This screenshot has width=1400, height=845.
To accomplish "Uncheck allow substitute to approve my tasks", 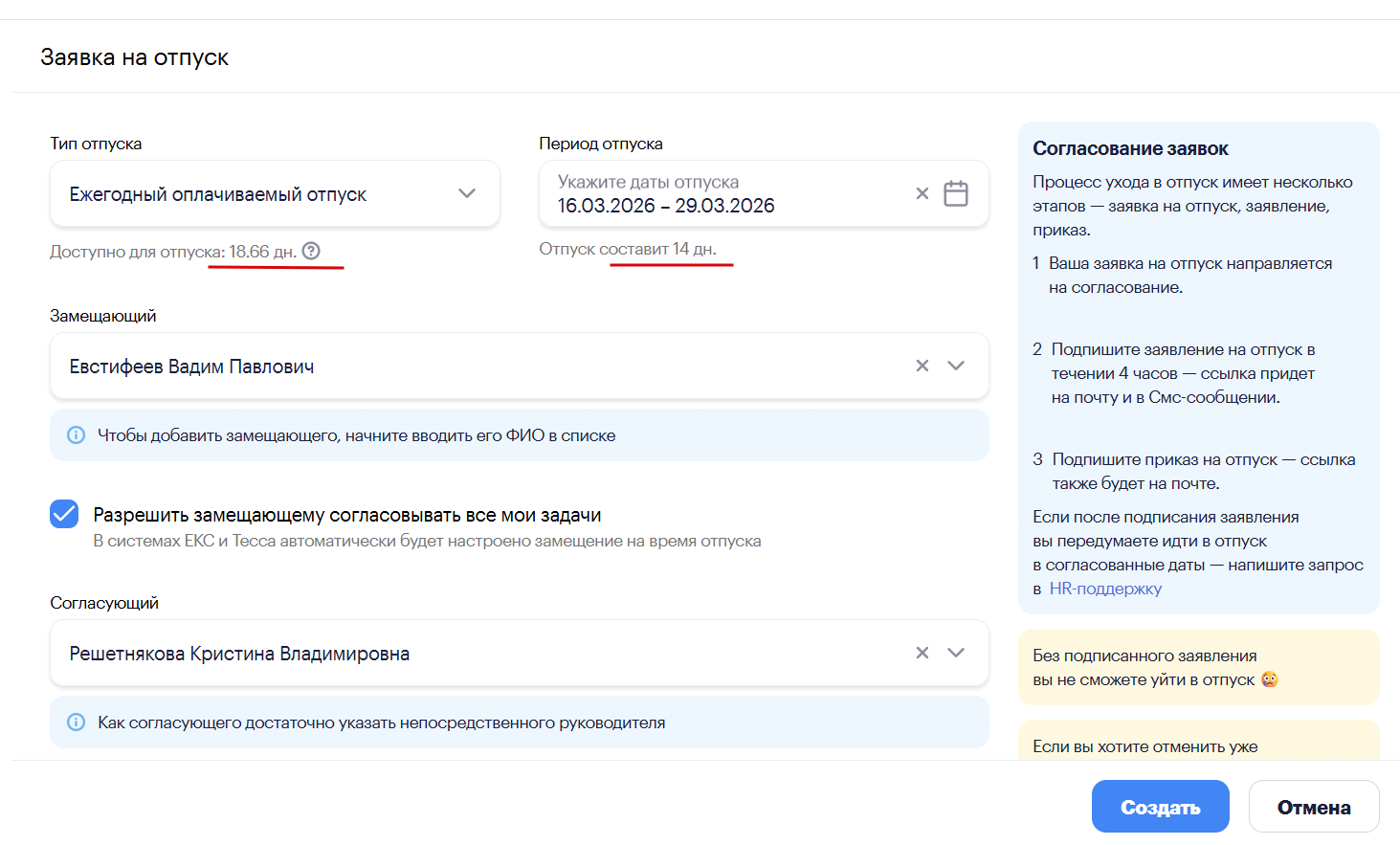I will pyautogui.click(x=64, y=514).
